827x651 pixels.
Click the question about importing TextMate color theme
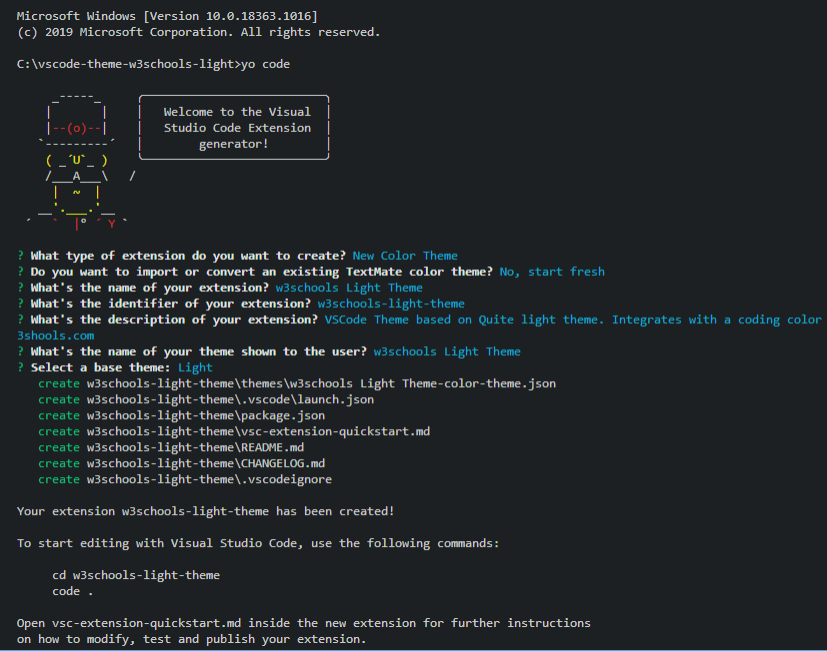[262, 272]
